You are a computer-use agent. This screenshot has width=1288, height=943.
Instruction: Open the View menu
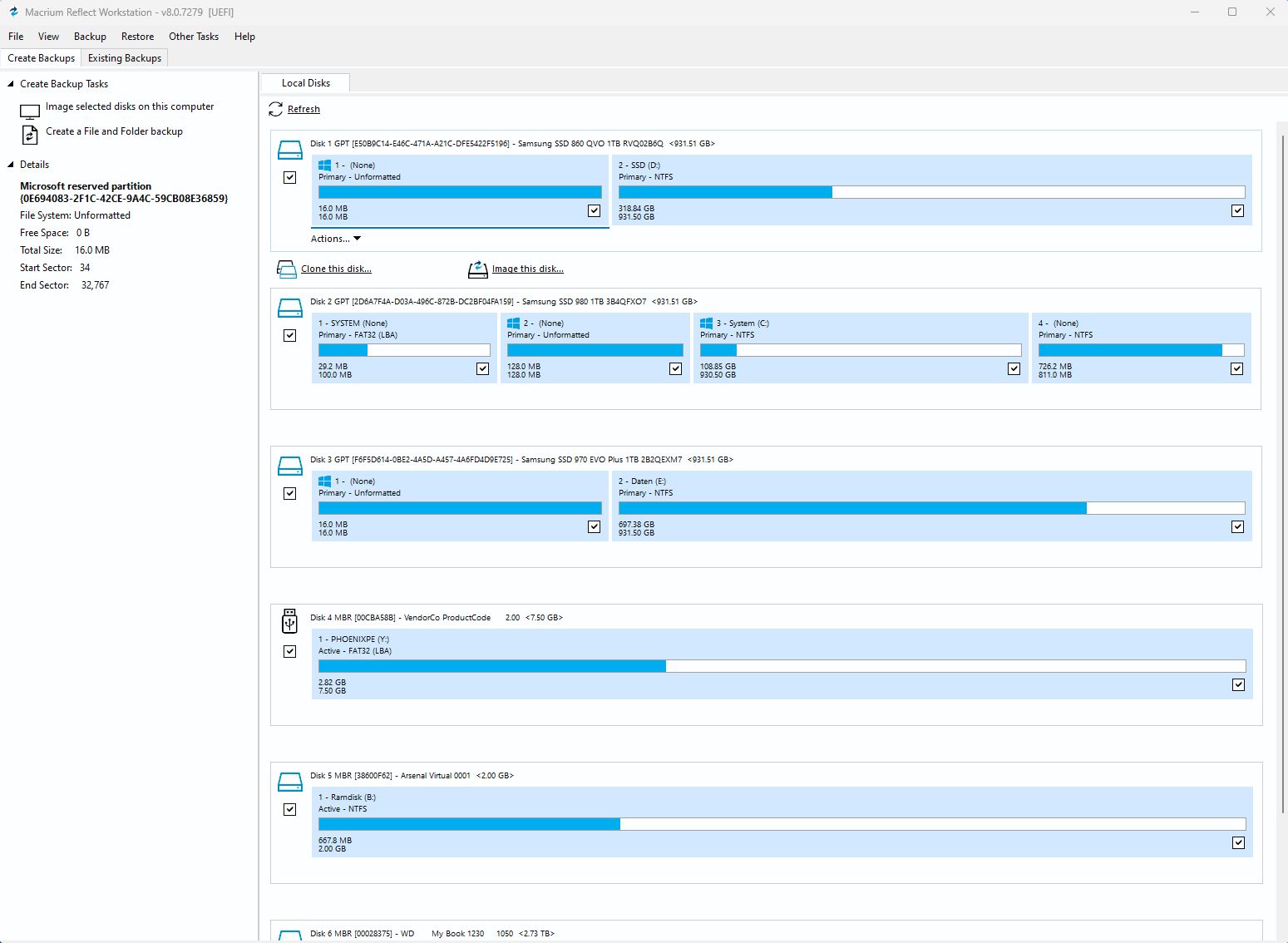click(x=48, y=37)
